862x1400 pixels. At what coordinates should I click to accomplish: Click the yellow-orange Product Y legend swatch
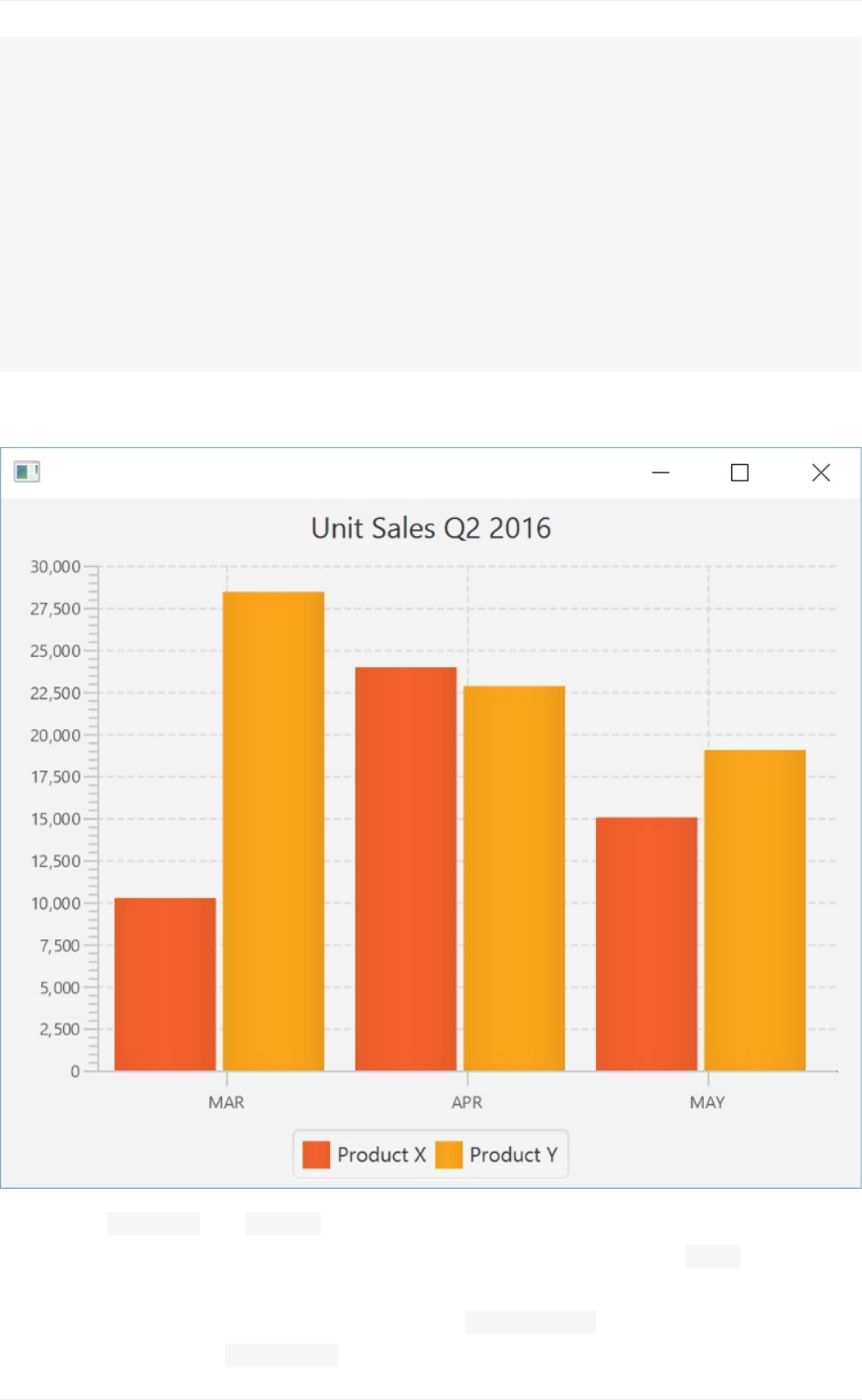(449, 1154)
